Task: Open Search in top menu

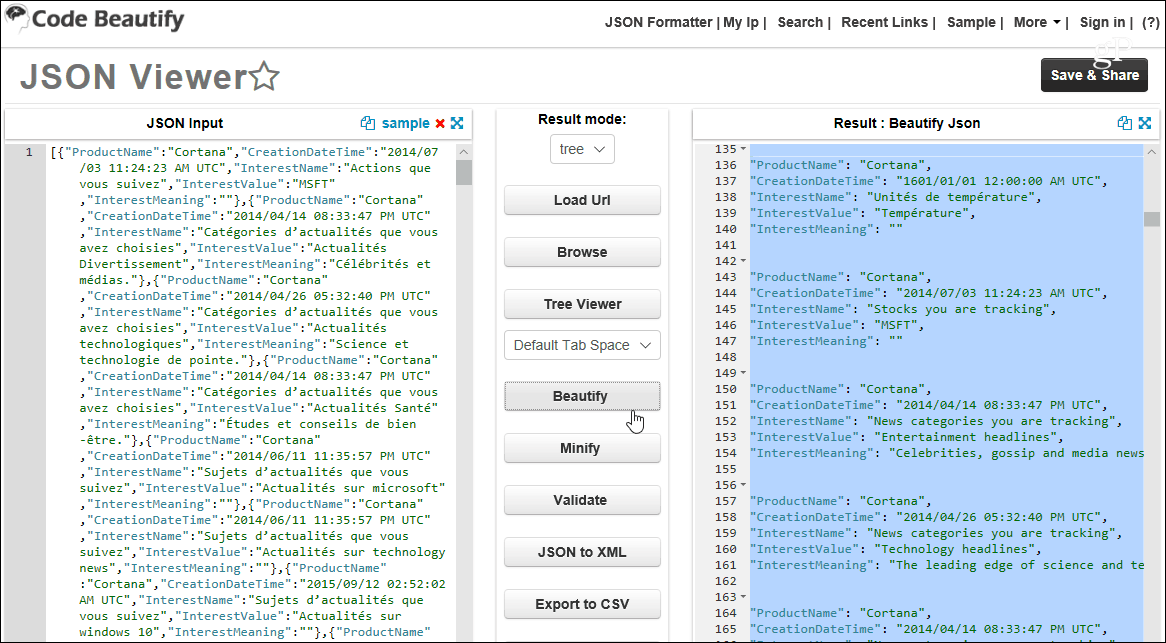Action: click(800, 22)
